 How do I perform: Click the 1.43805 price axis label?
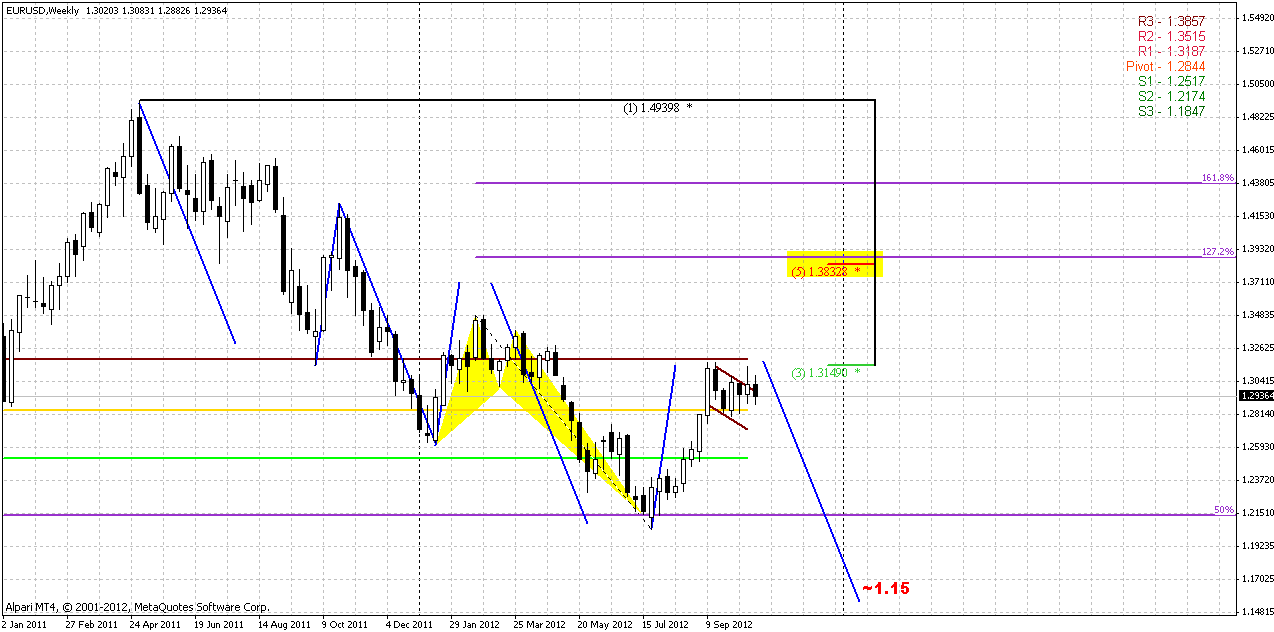(1257, 183)
